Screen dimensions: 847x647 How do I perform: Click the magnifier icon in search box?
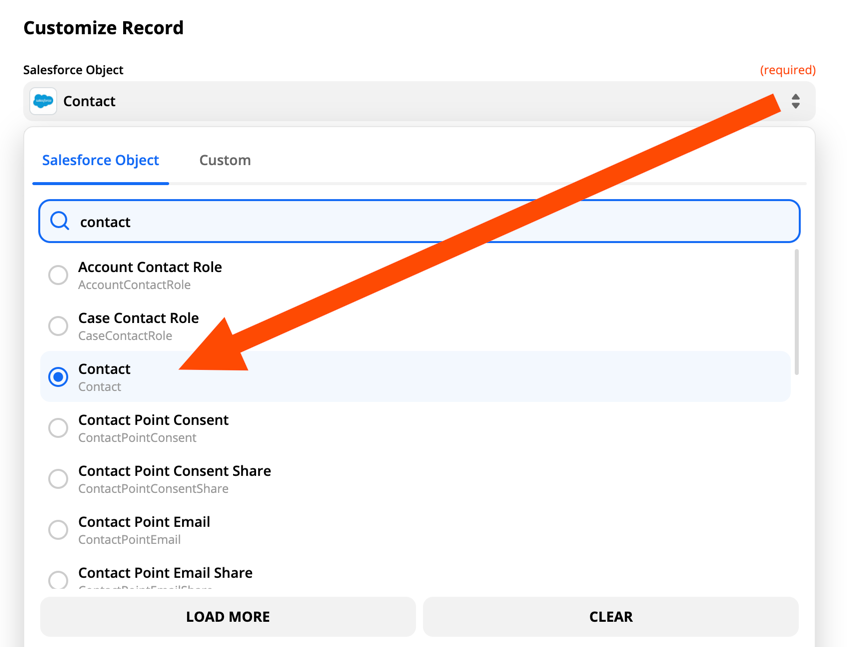click(x=59, y=221)
